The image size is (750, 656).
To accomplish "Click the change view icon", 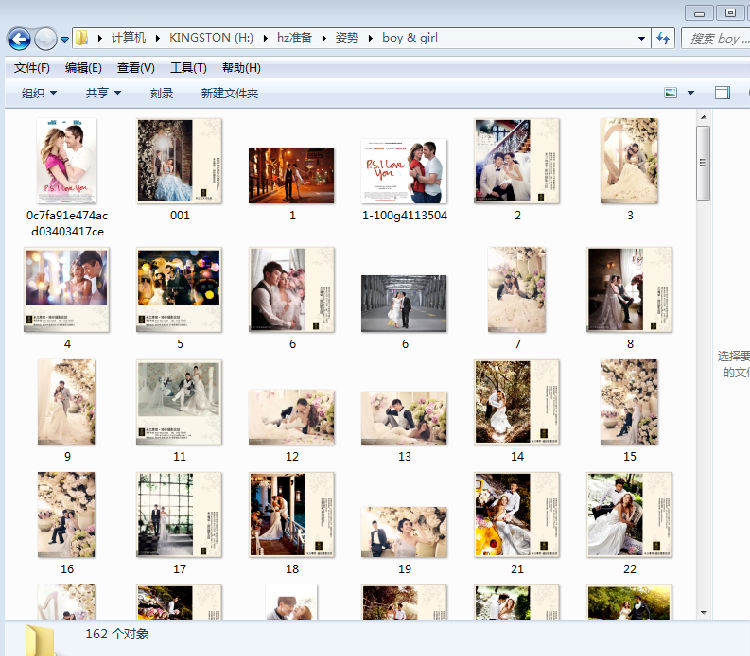I will point(671,93).
